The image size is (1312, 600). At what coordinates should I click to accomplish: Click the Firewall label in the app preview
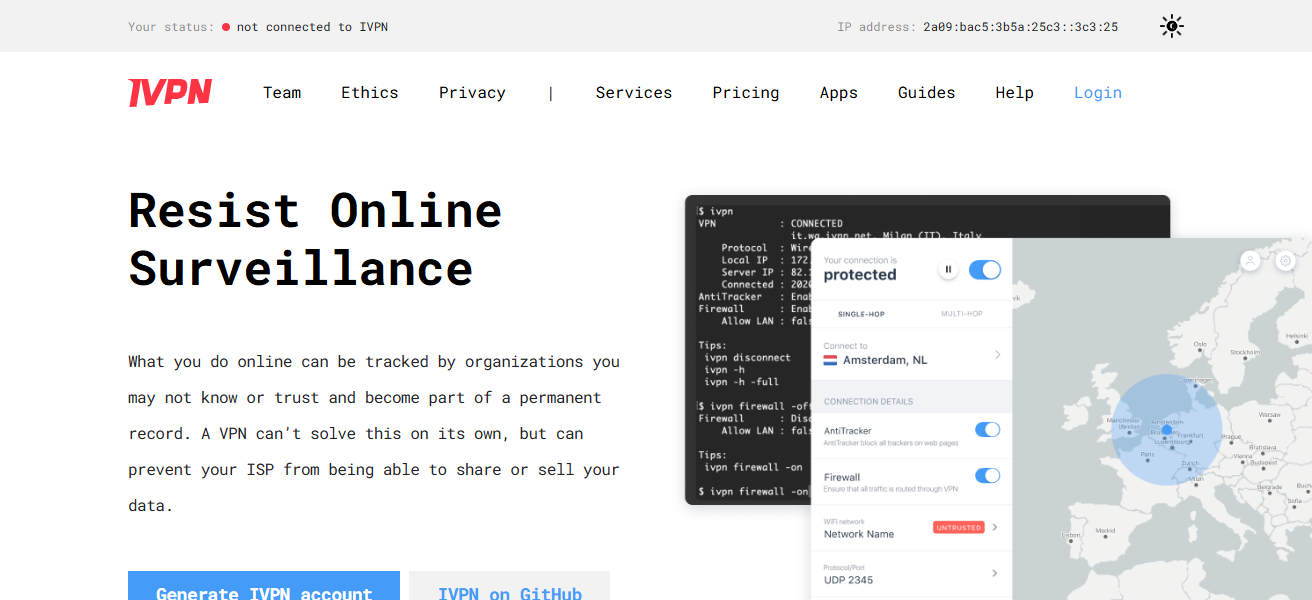(842, 477)
